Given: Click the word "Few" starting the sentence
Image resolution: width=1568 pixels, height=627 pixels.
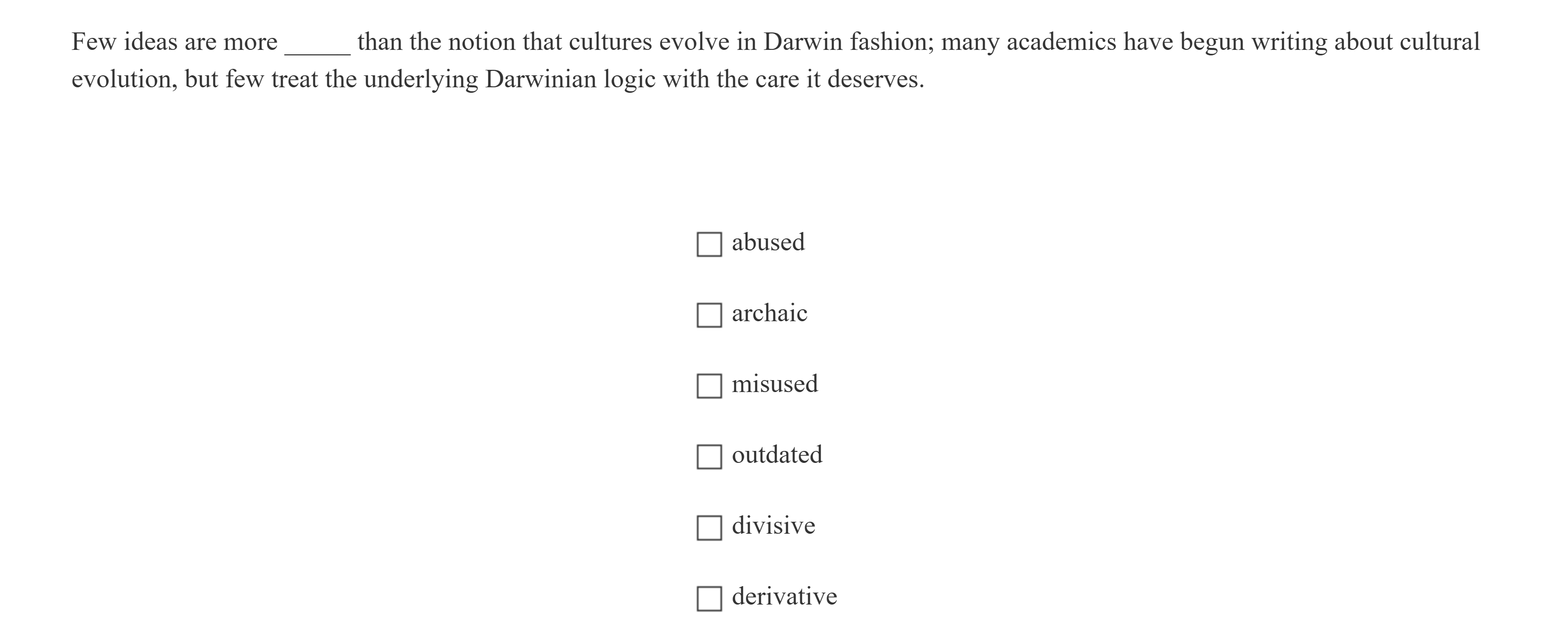Looking at the screenshot, I should click(94, 42).
